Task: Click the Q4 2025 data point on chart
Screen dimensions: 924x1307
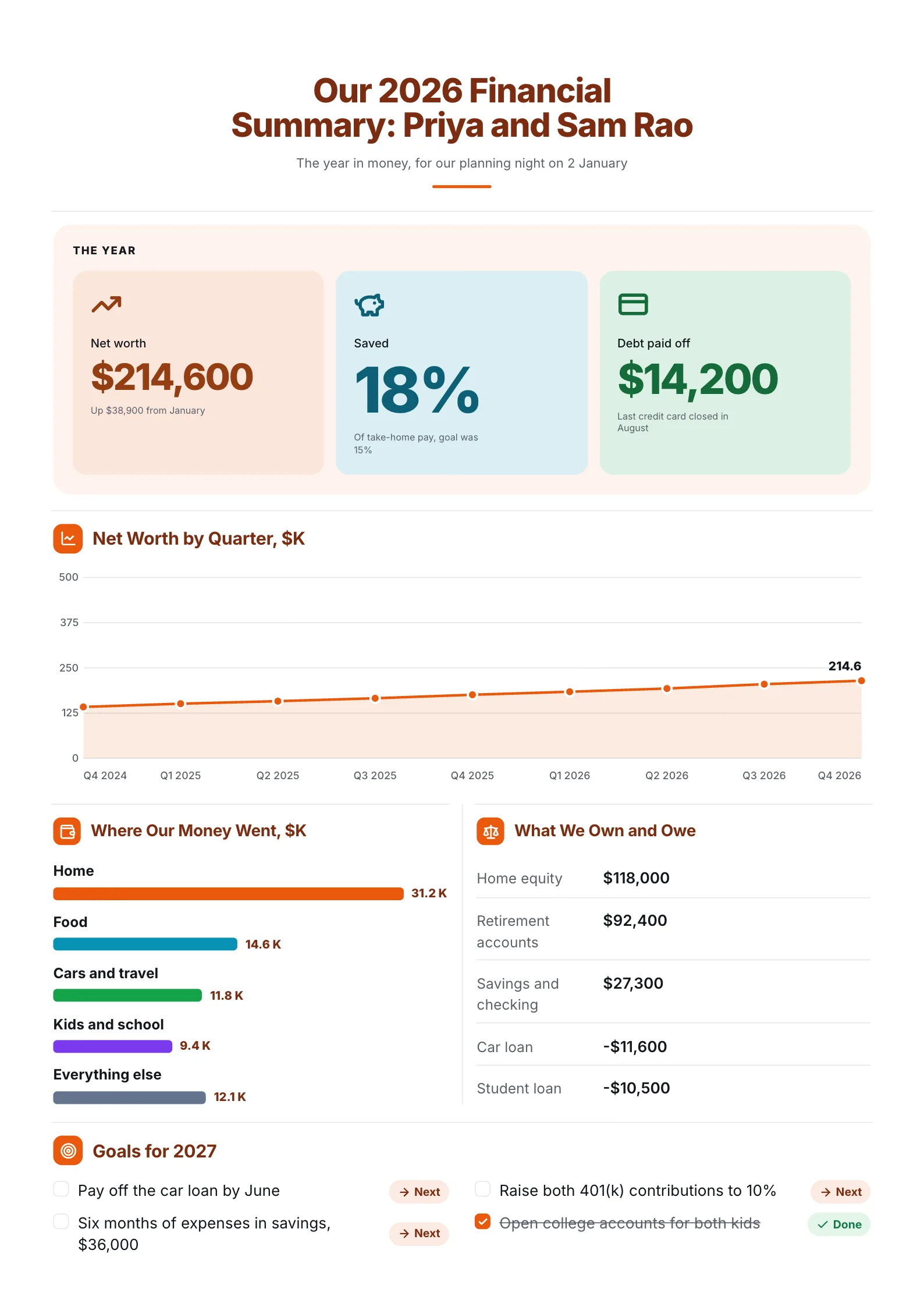Action: click(472, 695)
